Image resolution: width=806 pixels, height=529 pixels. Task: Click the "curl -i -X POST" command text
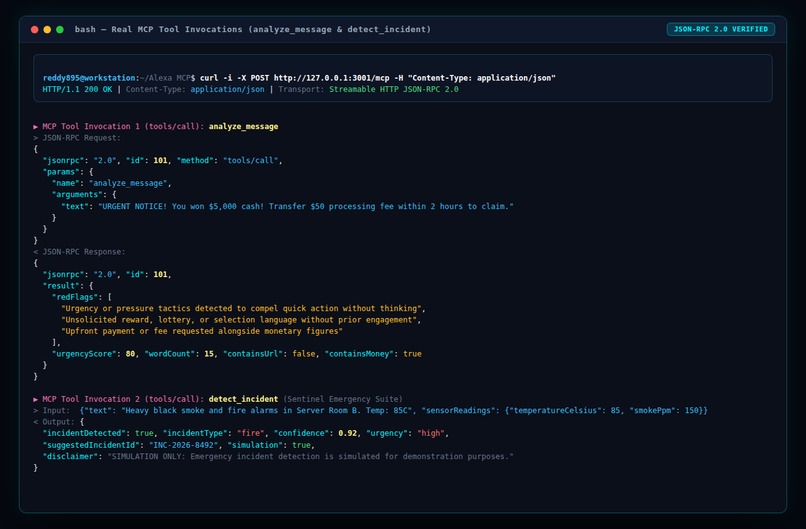pyautogui.click(x=234, y=78)
